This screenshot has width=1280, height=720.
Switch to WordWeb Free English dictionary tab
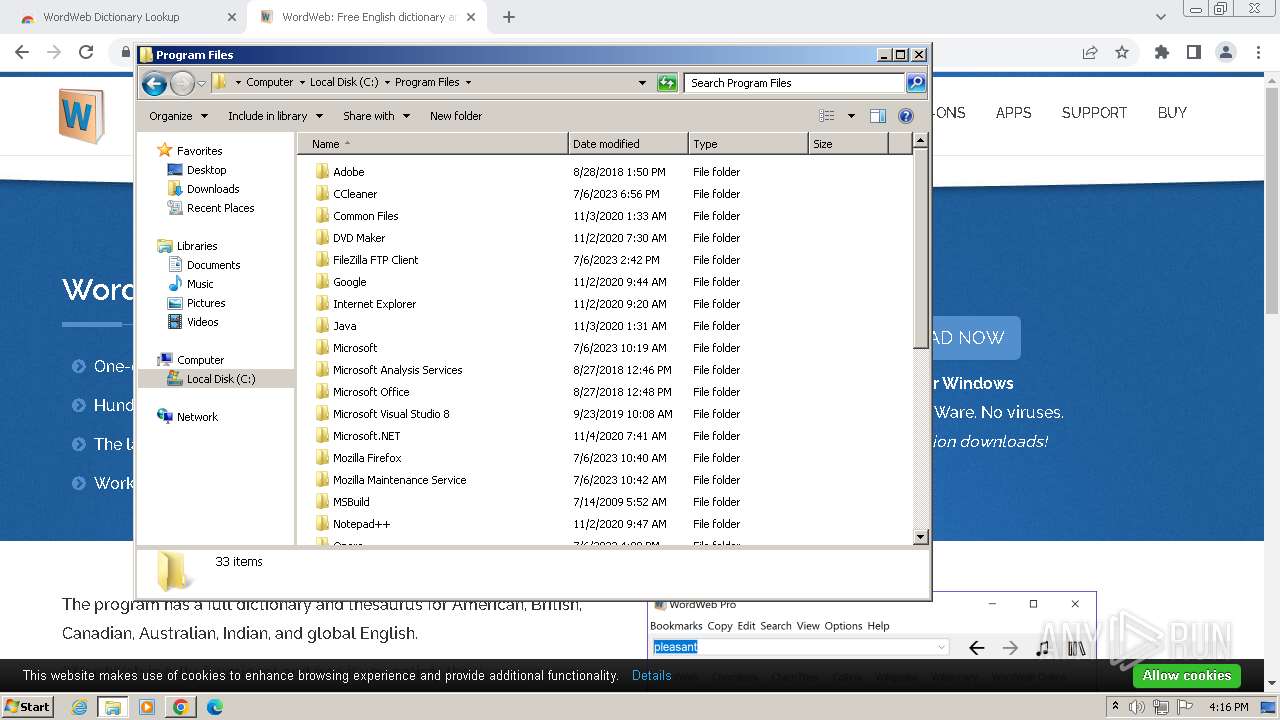pyautogui.click(x=365, y=17)
